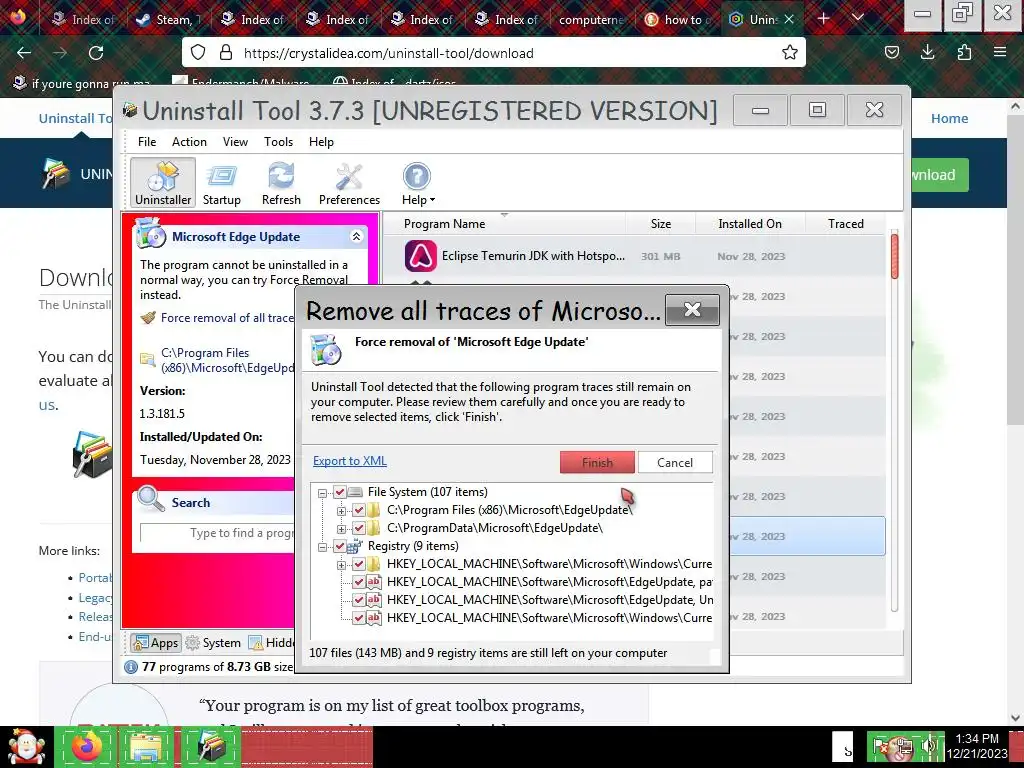Image resolution: width=1024 pixels, height=768 pixels.
Task: Collapse the File System tree node
Action: (323, 493)
